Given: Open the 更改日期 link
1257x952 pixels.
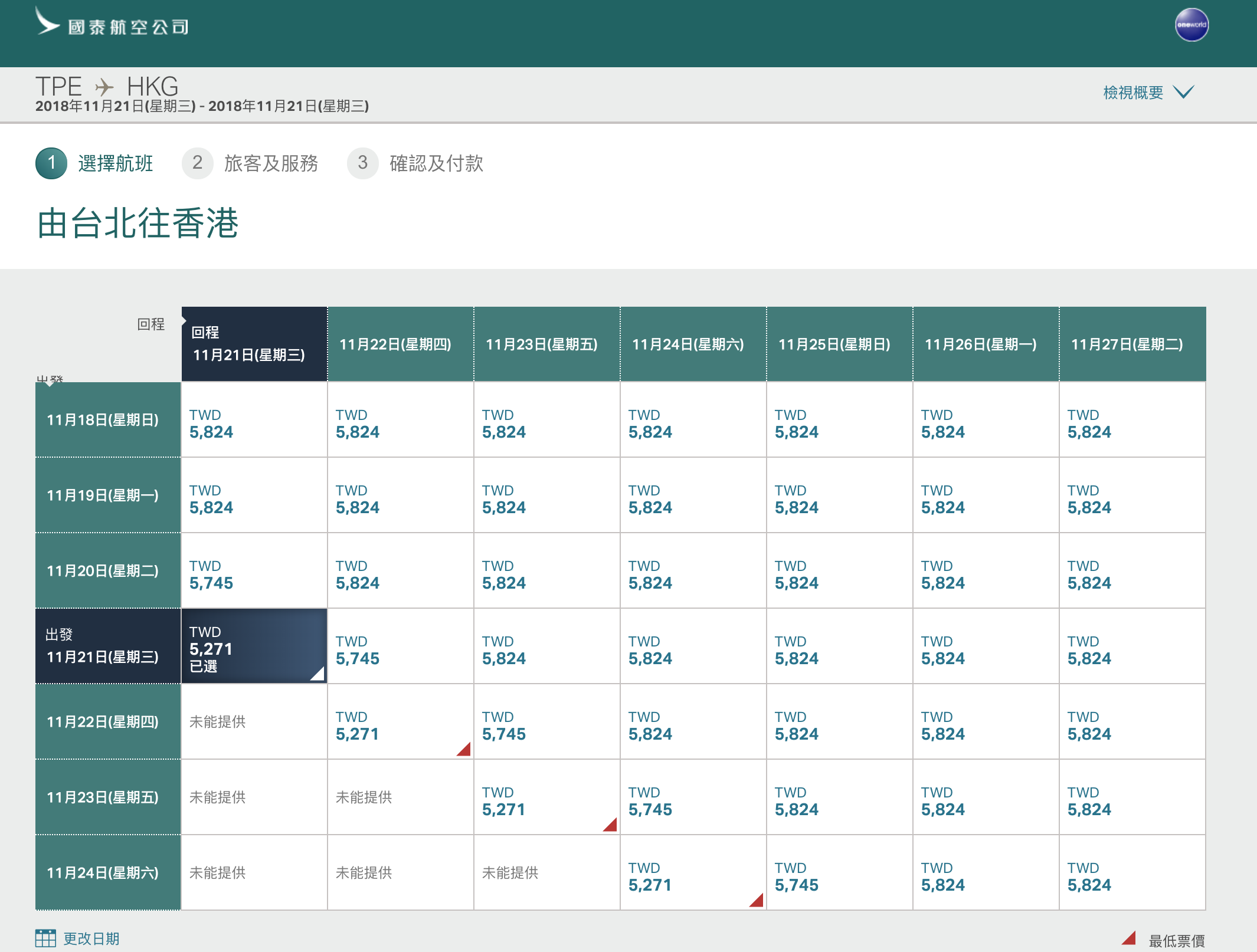Looking at the screenshot, I should (91, 938).
